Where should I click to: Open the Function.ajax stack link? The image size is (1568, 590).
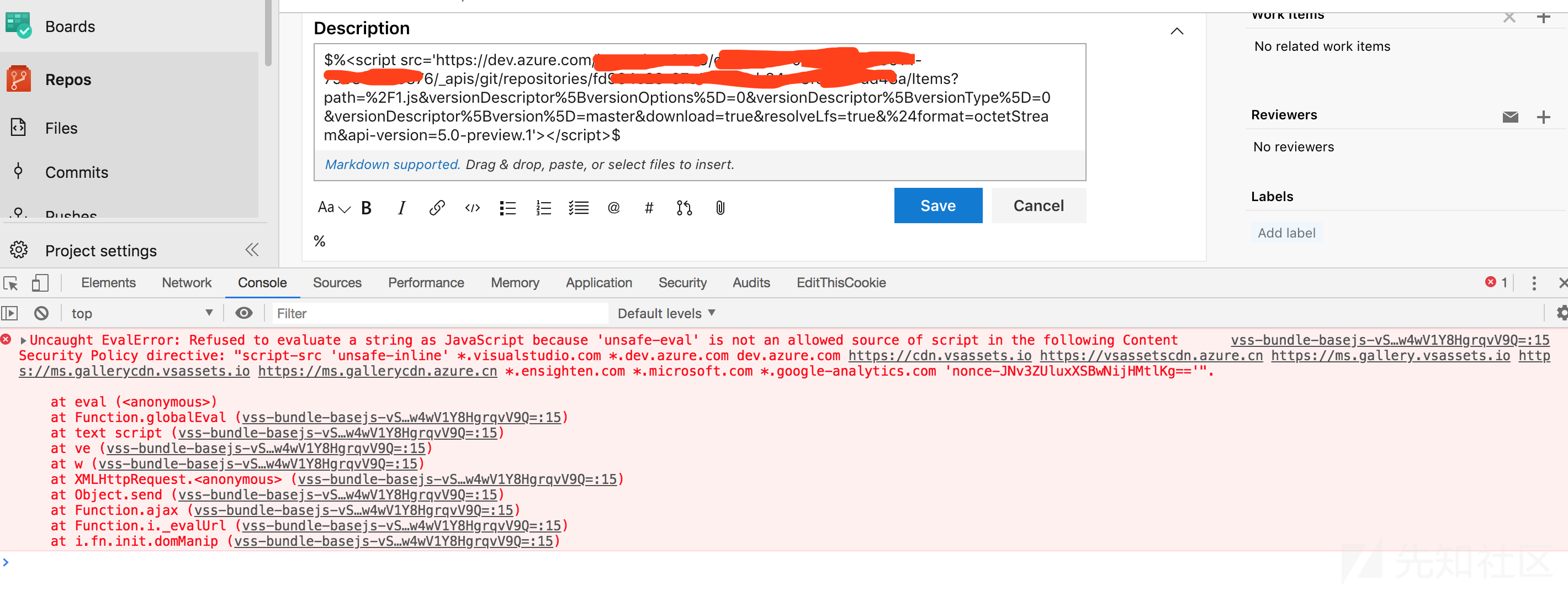tap(354, 510)
